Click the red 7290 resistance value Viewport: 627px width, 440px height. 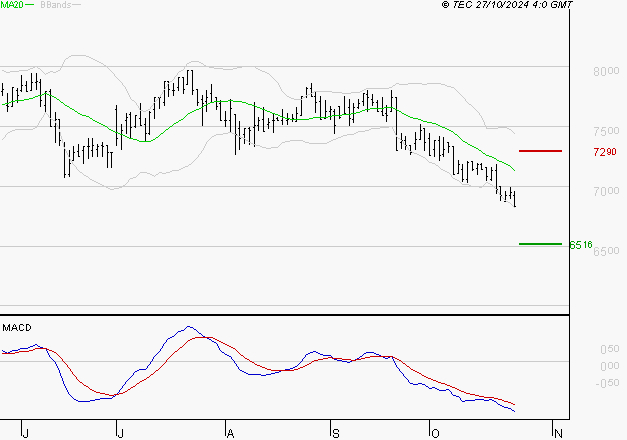[x=605, y=152]
